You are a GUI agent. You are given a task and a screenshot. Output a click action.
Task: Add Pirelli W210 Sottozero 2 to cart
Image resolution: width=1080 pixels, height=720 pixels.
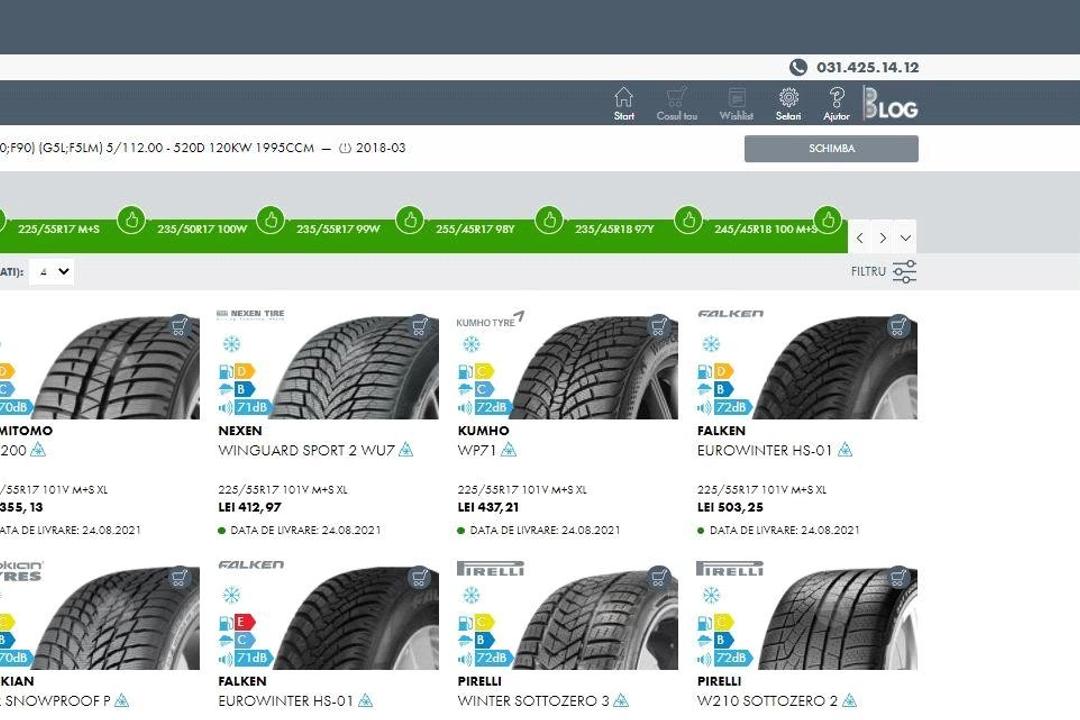tap(897, 577)
